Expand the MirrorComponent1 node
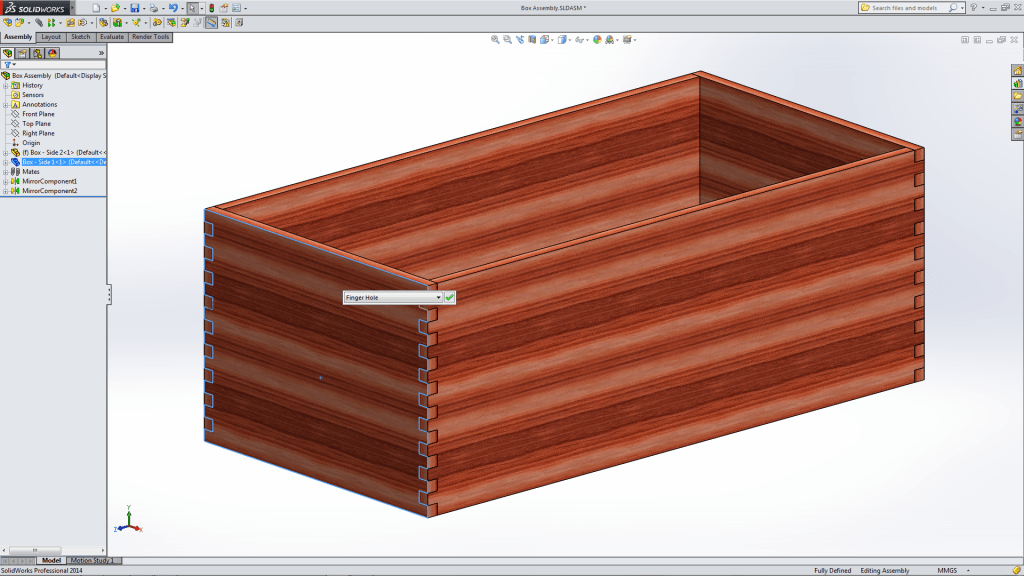 (x=5, y=182)
